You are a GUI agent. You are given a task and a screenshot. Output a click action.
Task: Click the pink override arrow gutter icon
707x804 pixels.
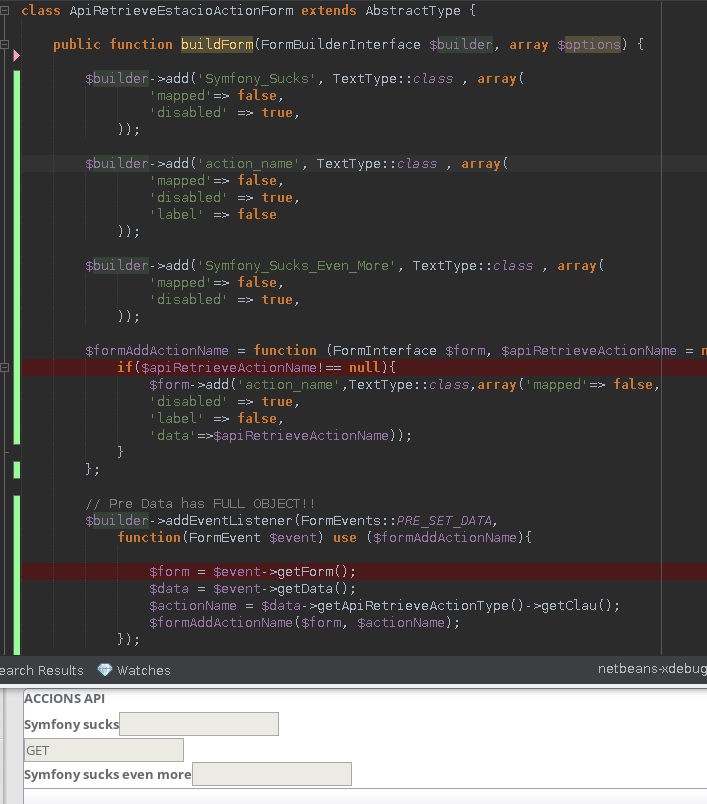[16, 55]
